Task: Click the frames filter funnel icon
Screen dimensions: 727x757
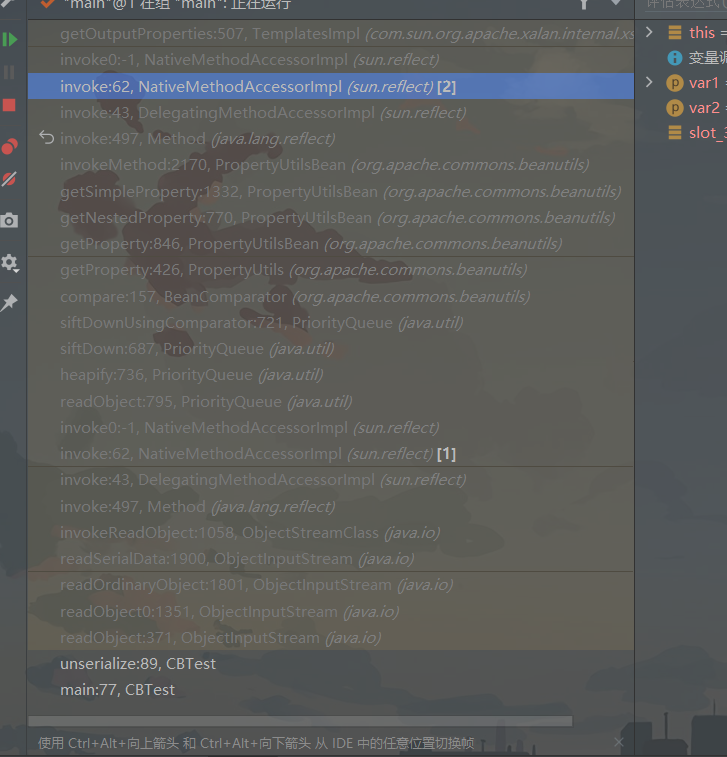Action: click(x=584, y=4)
